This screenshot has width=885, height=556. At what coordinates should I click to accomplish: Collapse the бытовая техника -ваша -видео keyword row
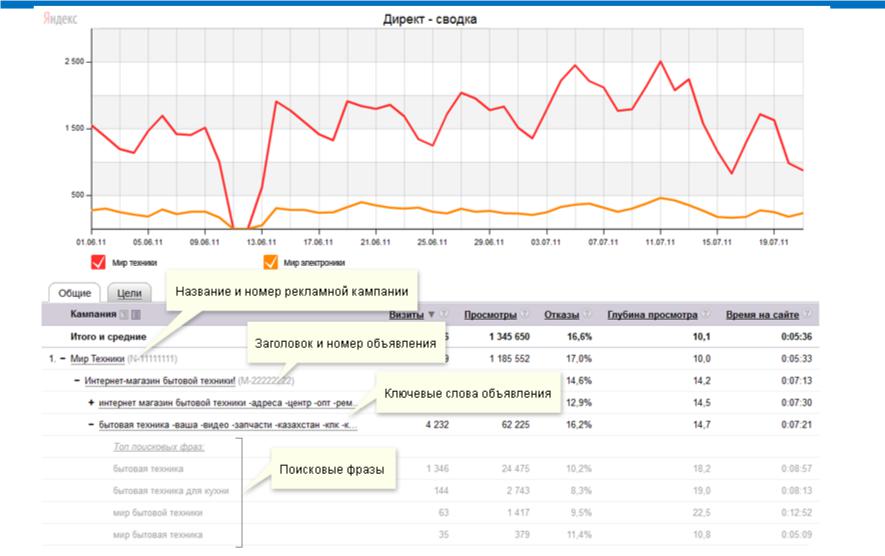tap(91, 424)
